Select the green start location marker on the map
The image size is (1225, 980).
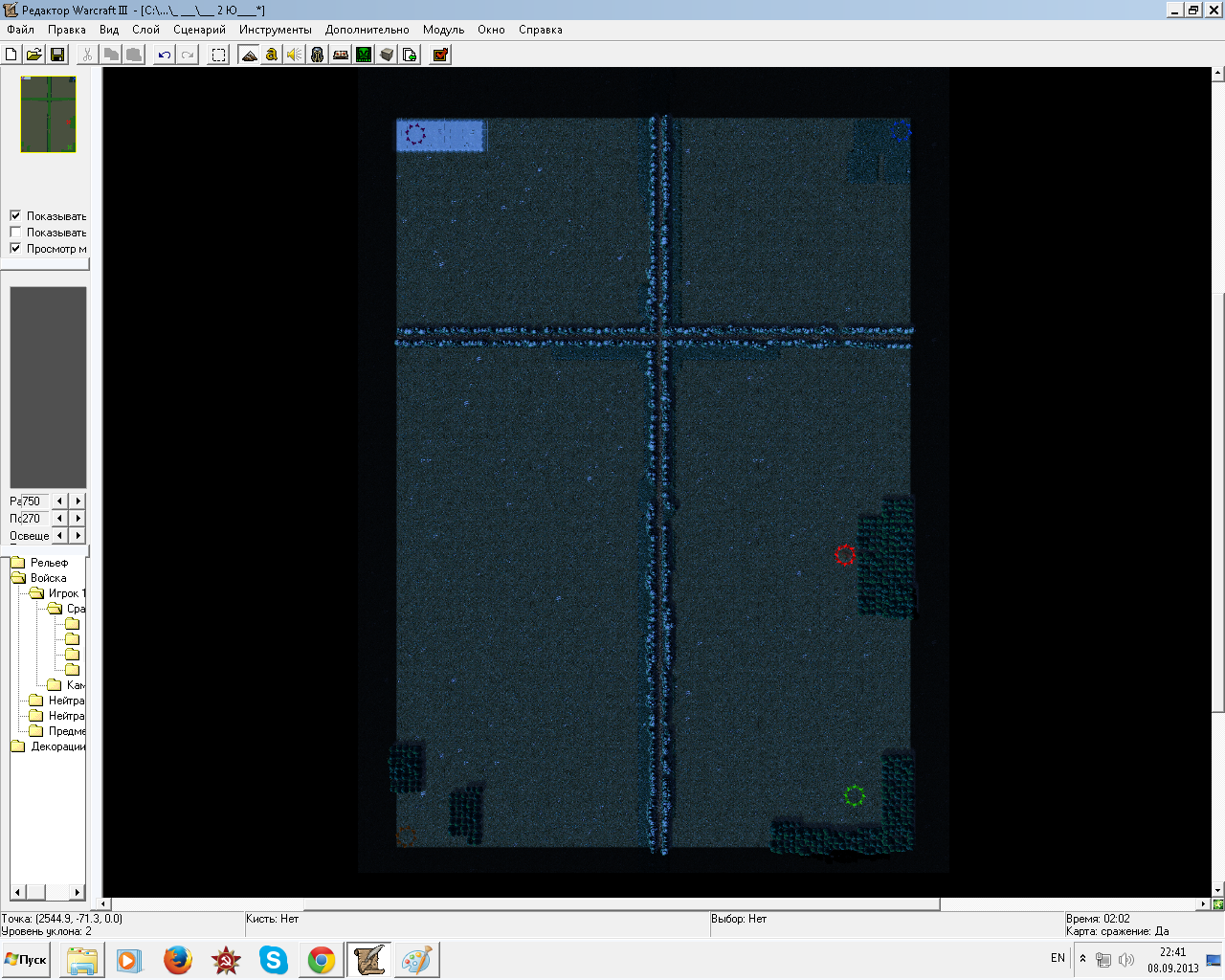click(855, 795)
